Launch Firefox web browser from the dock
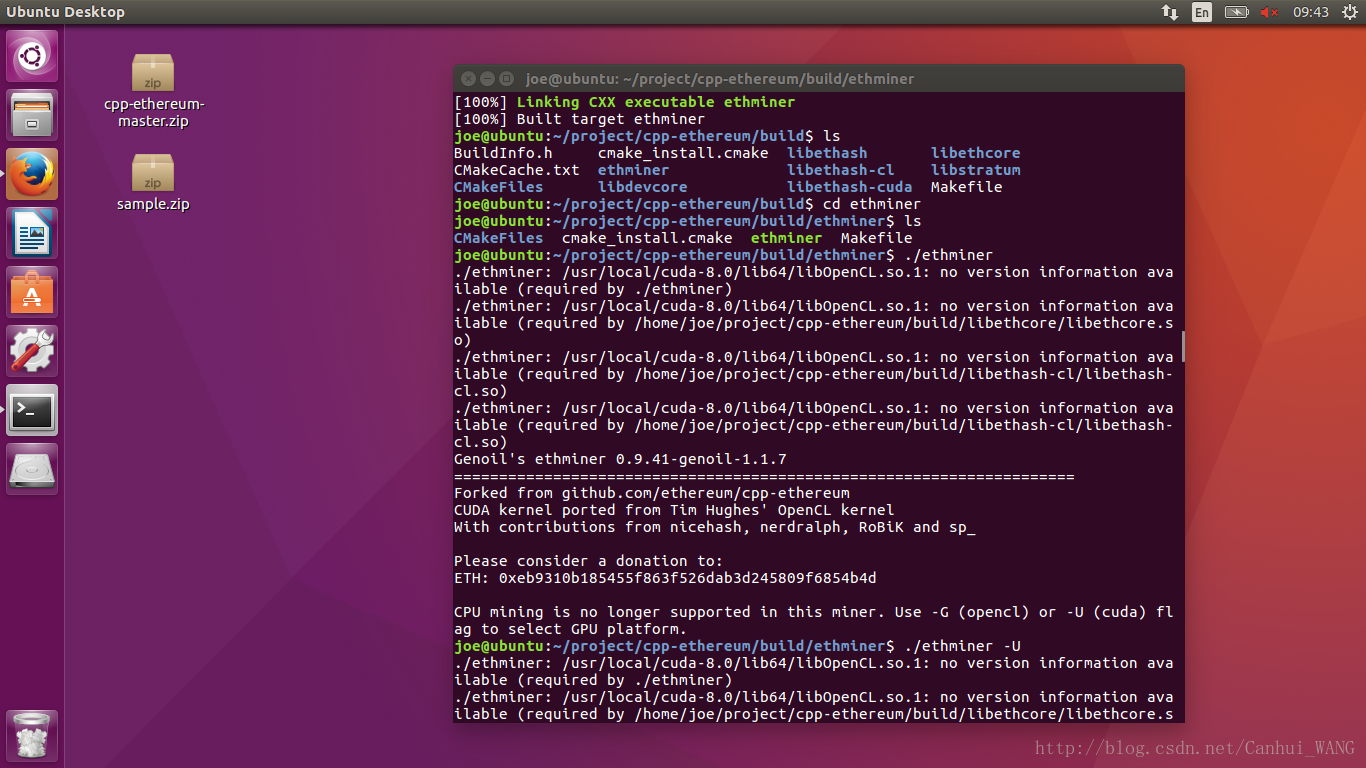The width and height of the screenshot is (1366, 768). point(33,174)
